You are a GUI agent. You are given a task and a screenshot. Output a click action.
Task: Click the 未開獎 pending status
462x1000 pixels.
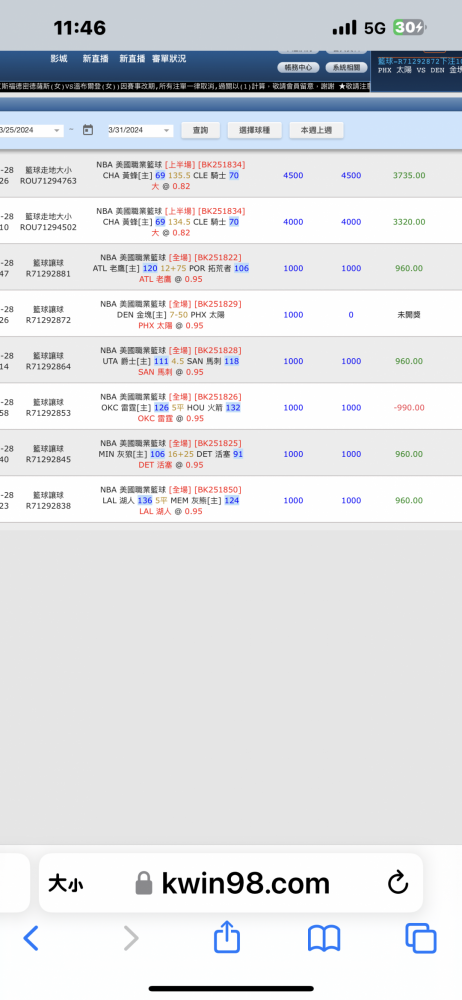click(409, 315)
